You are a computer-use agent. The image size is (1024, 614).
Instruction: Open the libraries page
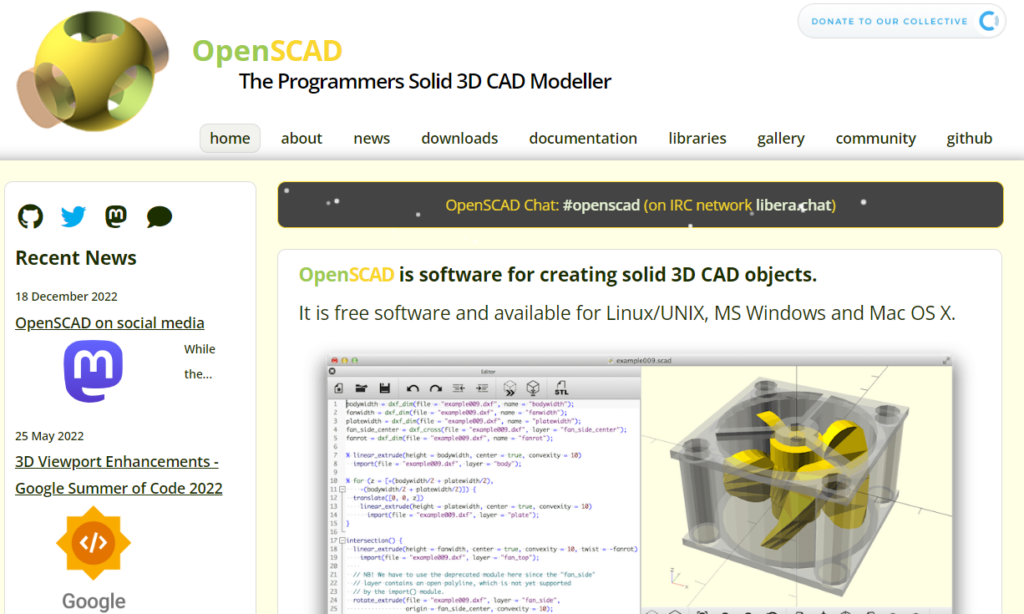coord(697,138)
